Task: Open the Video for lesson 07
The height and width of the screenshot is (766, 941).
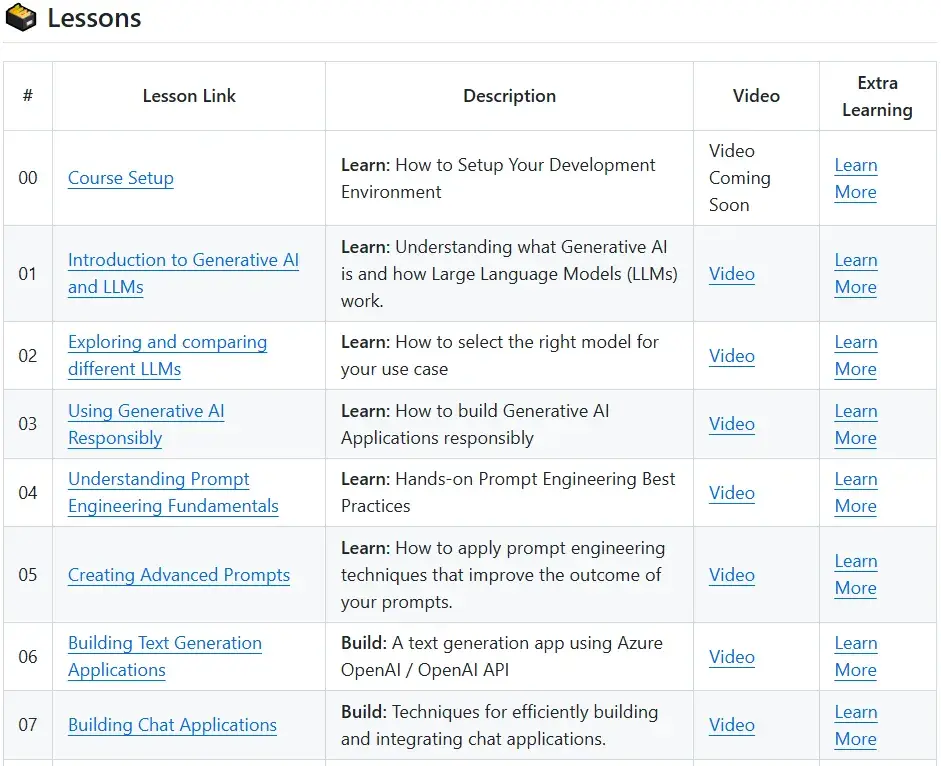Action: [732, 725]
